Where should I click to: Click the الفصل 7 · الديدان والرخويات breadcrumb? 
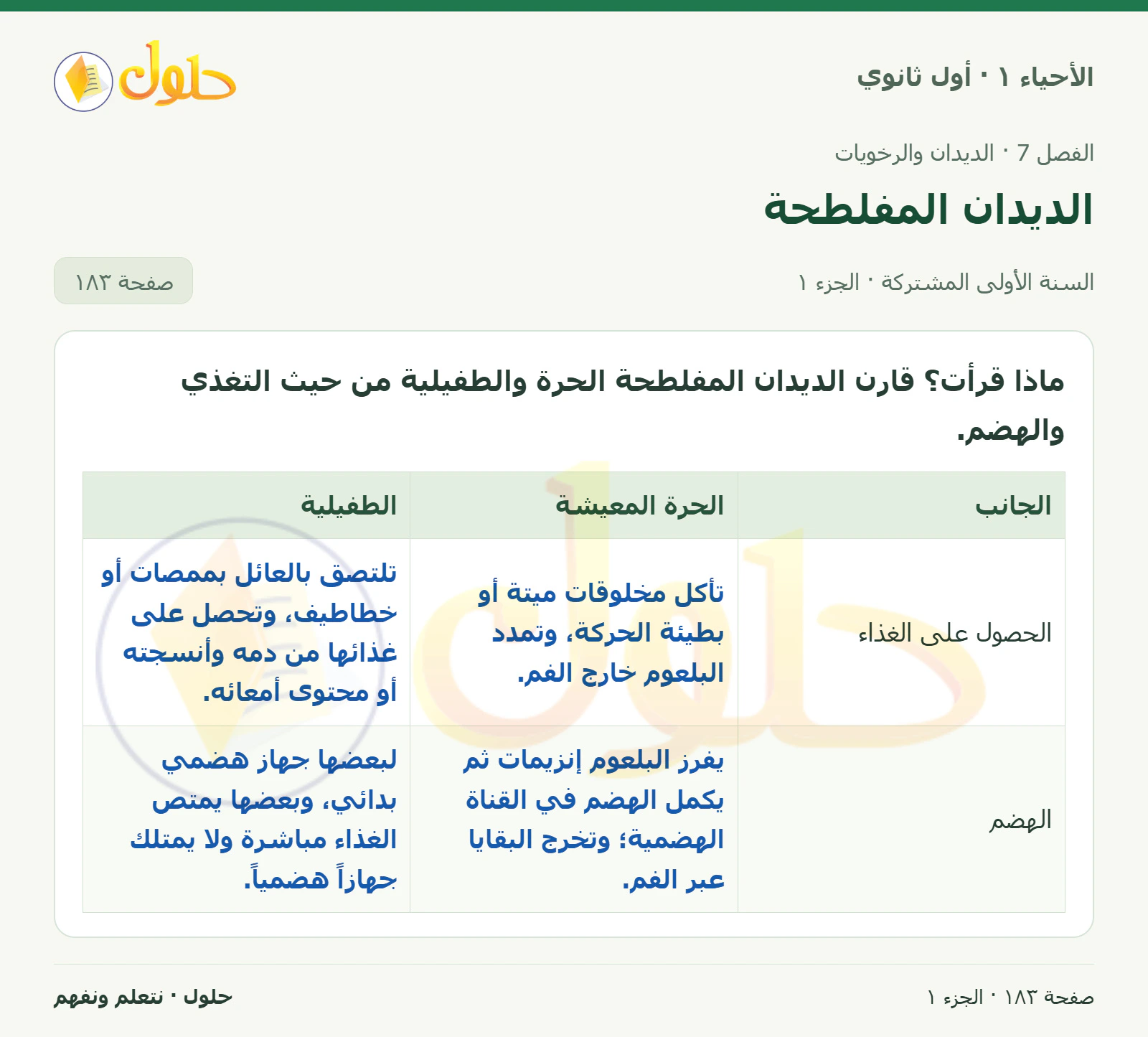pos(964,153)
